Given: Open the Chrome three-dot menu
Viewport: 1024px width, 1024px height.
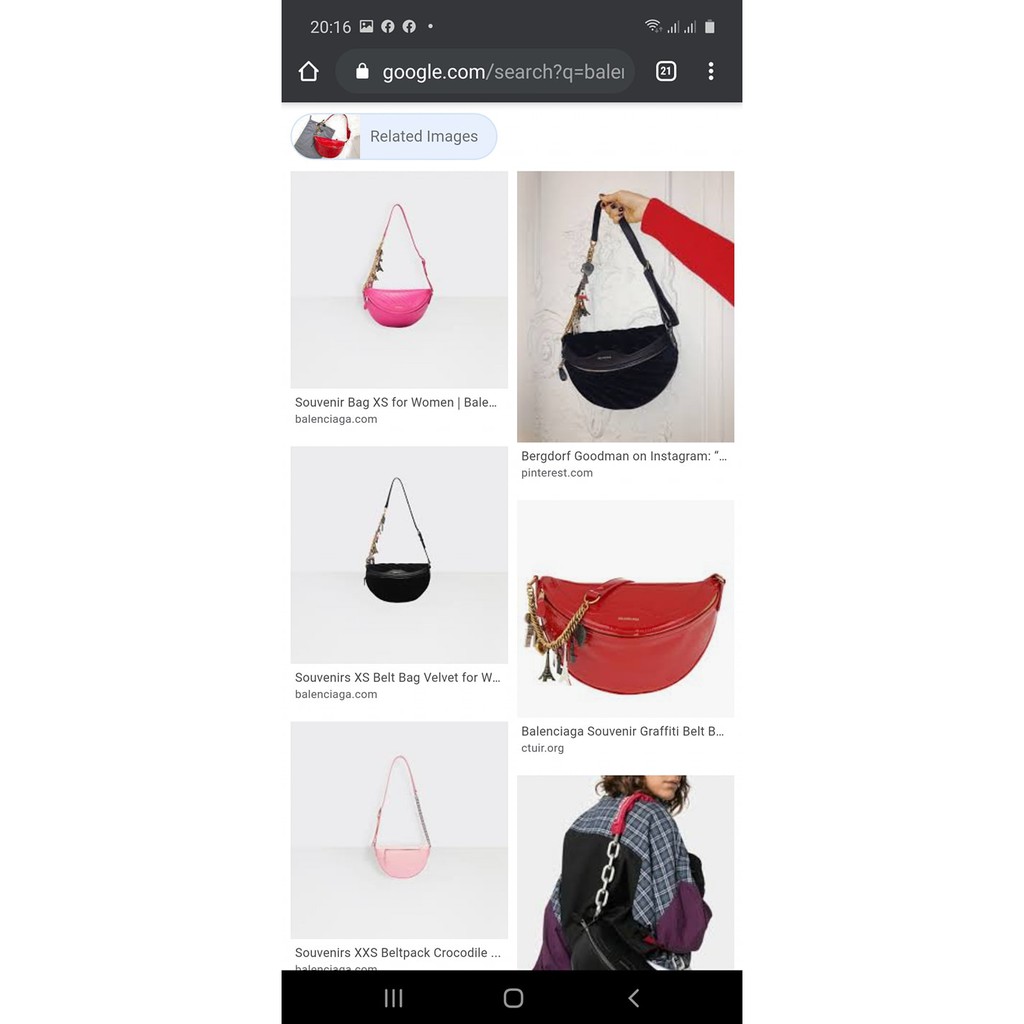Looking at the screenshot, I should point(711,71).
